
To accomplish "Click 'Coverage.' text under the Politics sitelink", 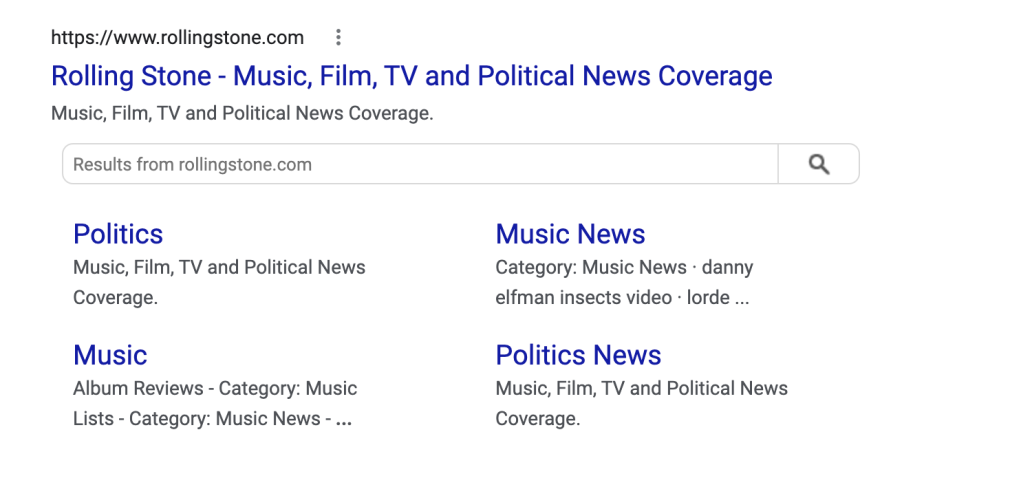I will [x=115, y=298].
